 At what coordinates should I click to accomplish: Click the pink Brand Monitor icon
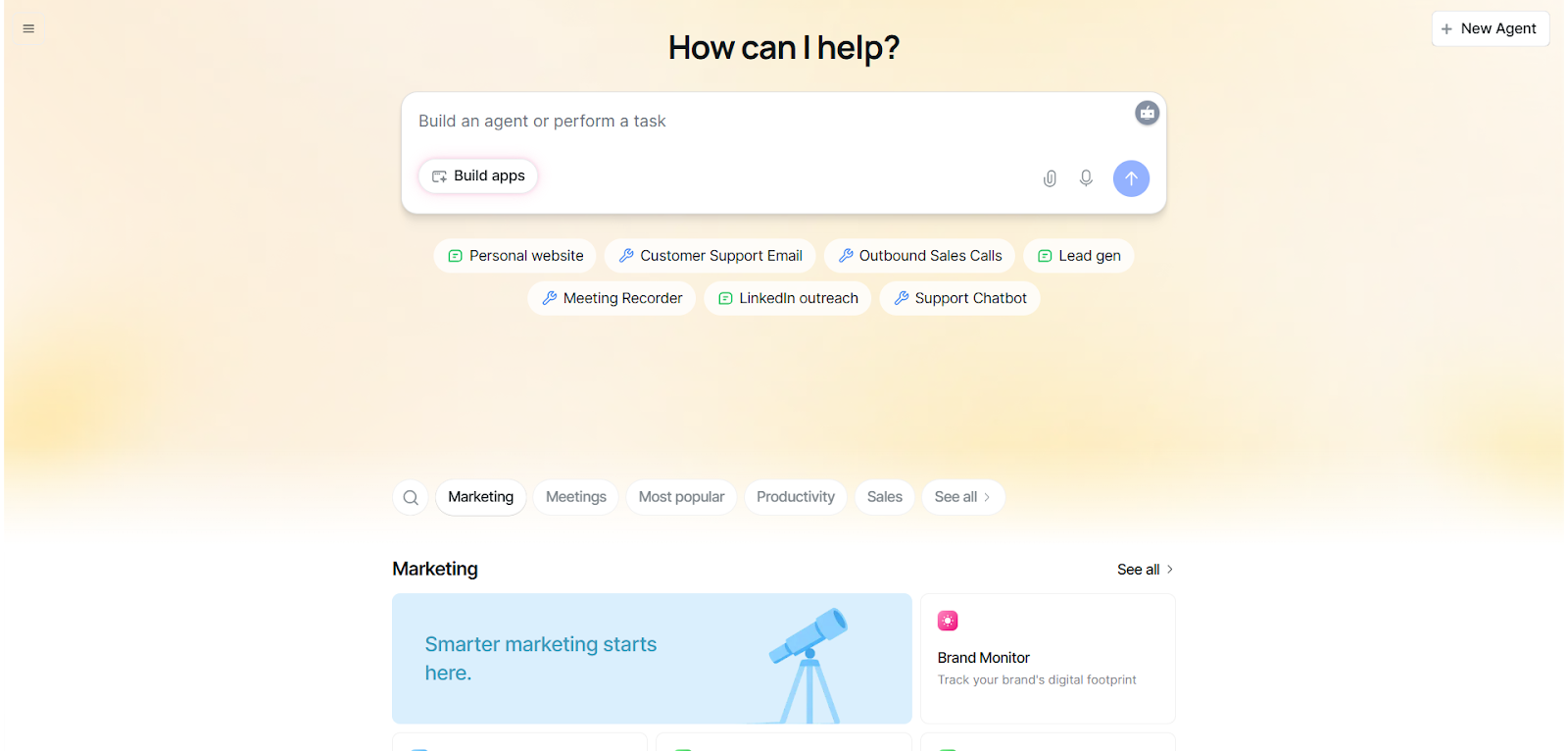948,621
